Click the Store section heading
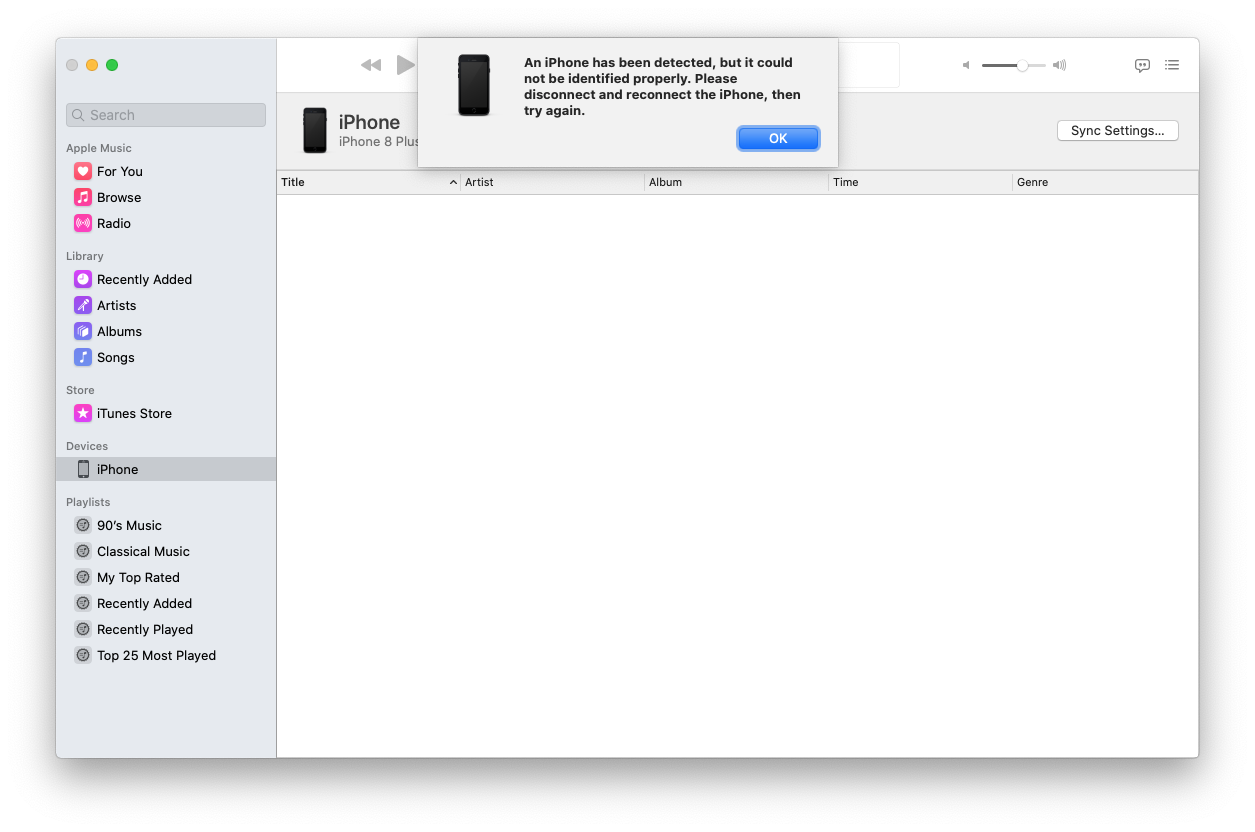Viewport: 1255px width, 832px height. point(80,390)
